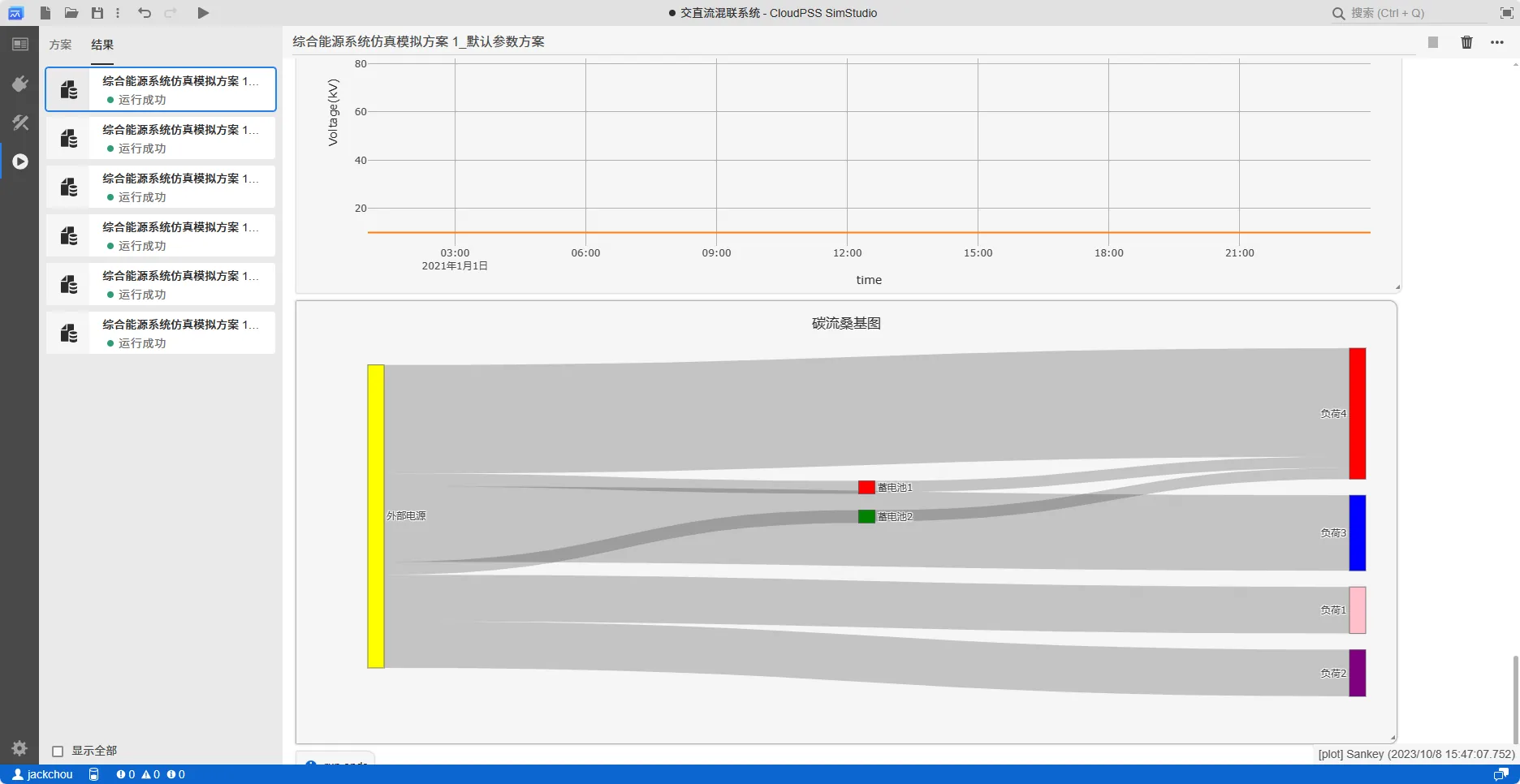The height and width of the screenshot is (784, 1520).
Task: Click the green 蓄电池2 Sankey node
Action: pyautogui.click(x=866, y=516)
